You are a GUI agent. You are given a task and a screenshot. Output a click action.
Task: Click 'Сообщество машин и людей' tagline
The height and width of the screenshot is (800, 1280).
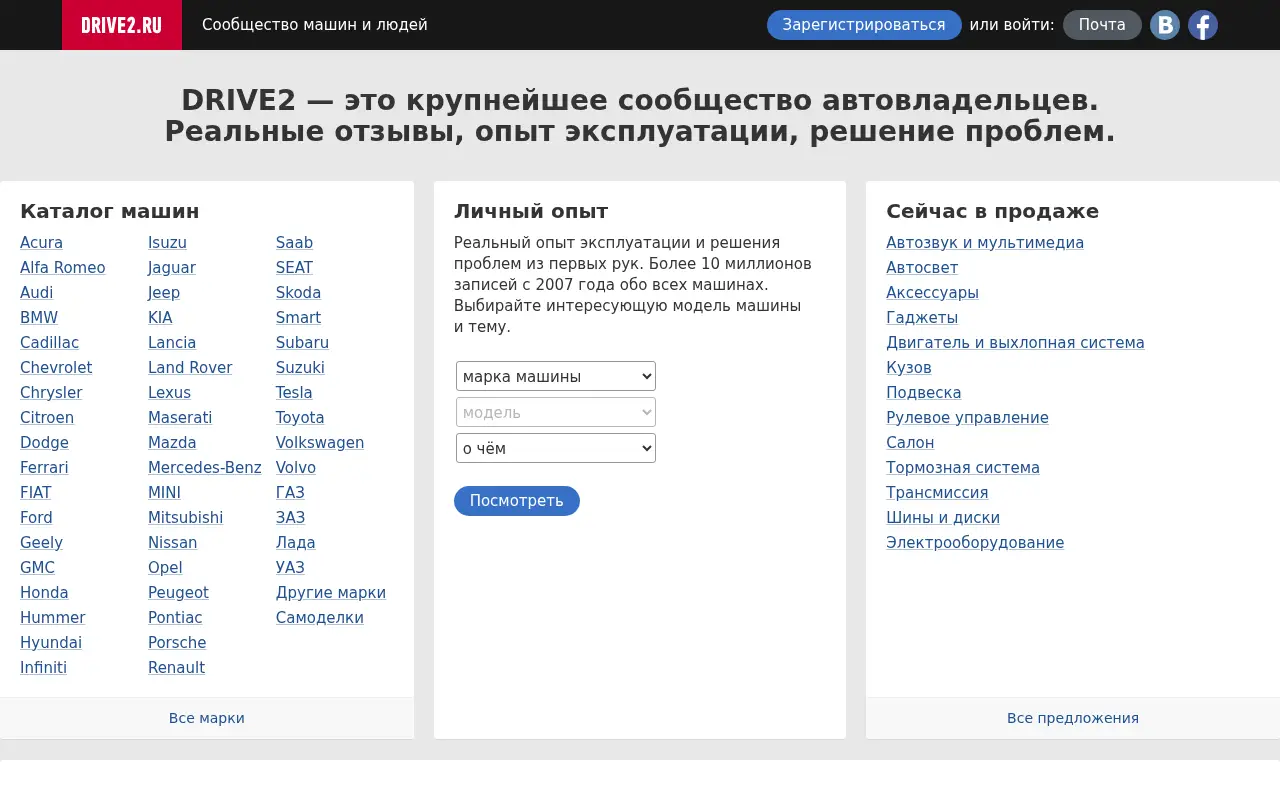[x=315, y=25]
